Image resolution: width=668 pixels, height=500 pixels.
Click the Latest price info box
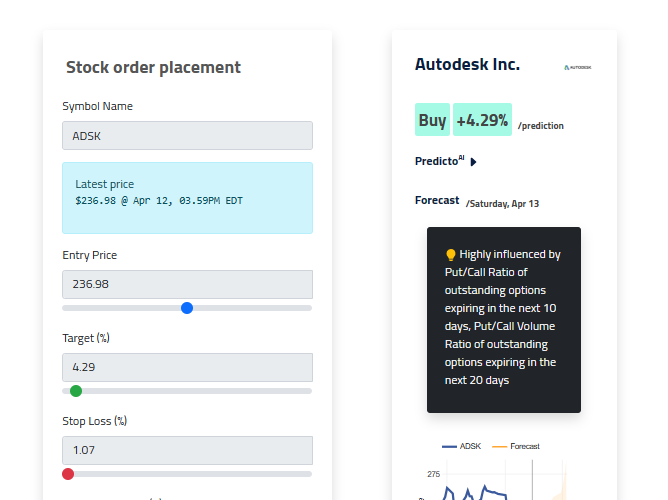coord(187,198)
